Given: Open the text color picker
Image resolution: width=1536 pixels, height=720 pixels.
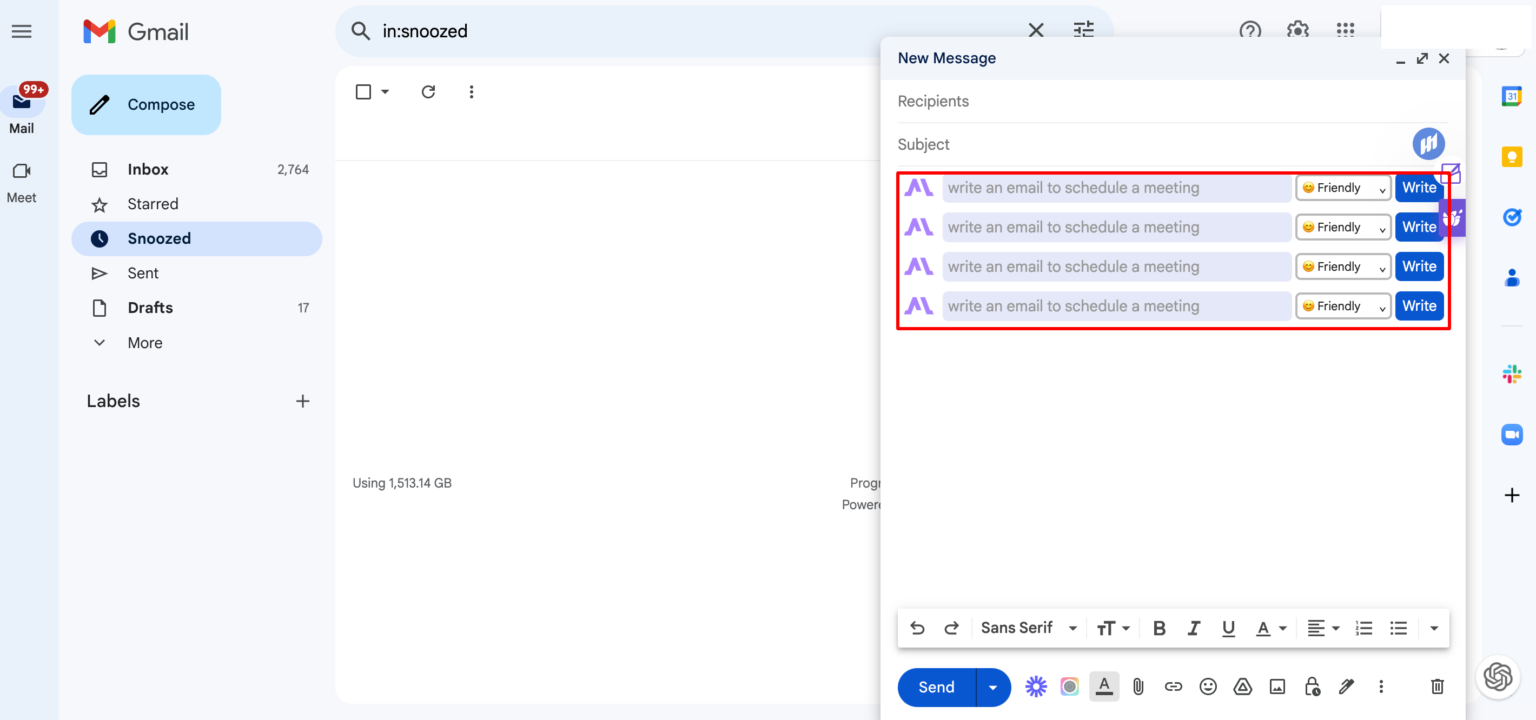Looking at the screenshot, I should (x=1271, y=628).
